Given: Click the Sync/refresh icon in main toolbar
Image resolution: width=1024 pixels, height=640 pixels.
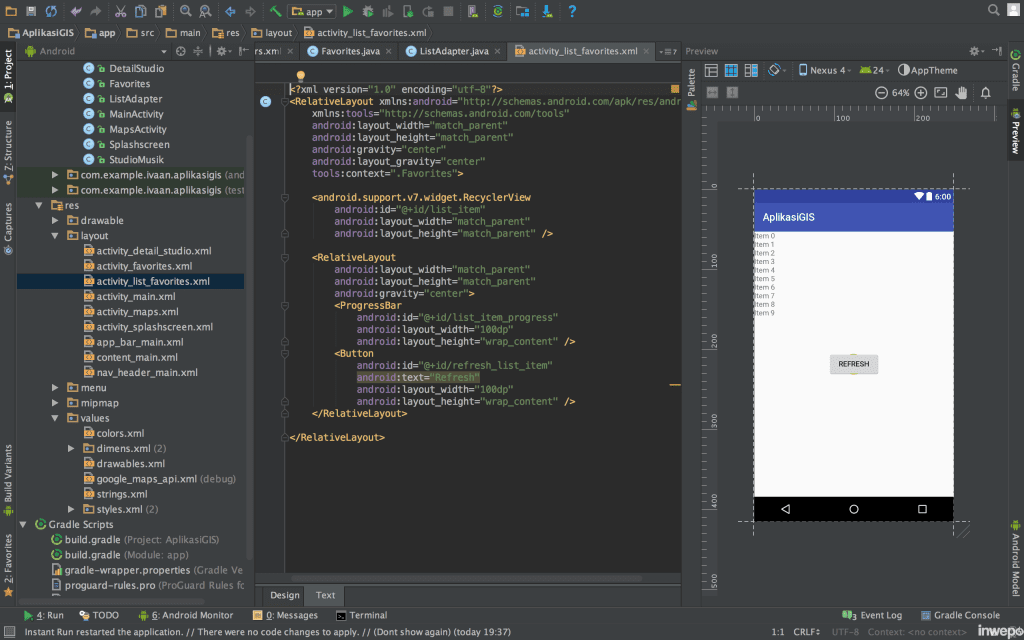Looking at the screenshot, I should [51, 12].
